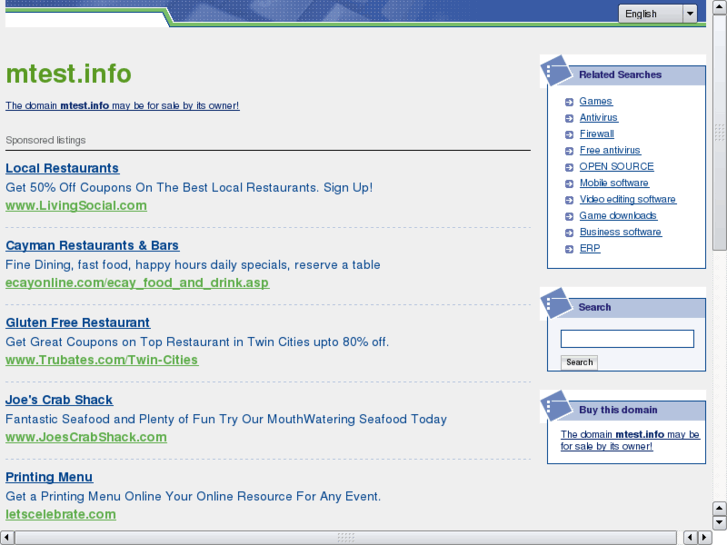This screenshot has width=727, height=545.
Task: Click the arrow icon beside Free antivirus
Action: (569, 151)
